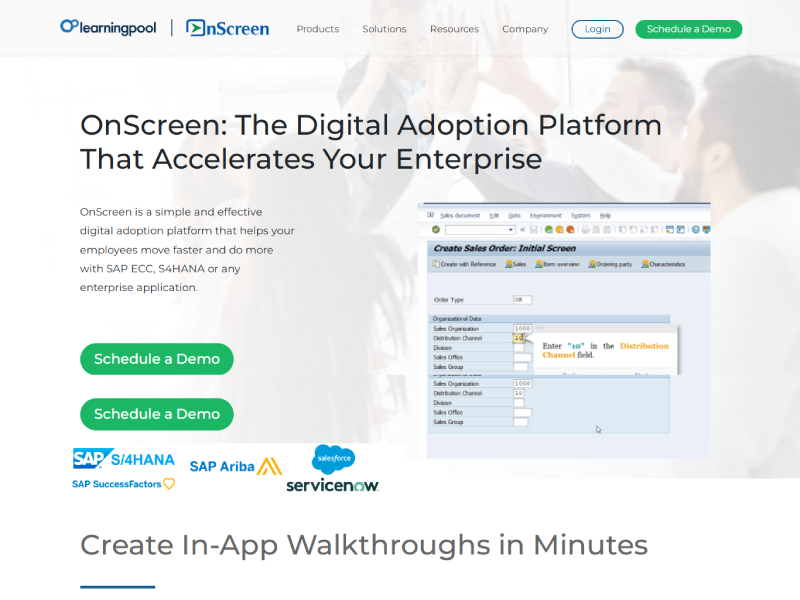Image resolution: width=800 pixels, height=600 pixels.
Task: Click the green checkmark icon in SAP toolbar
Action: (x=436, y=230)
